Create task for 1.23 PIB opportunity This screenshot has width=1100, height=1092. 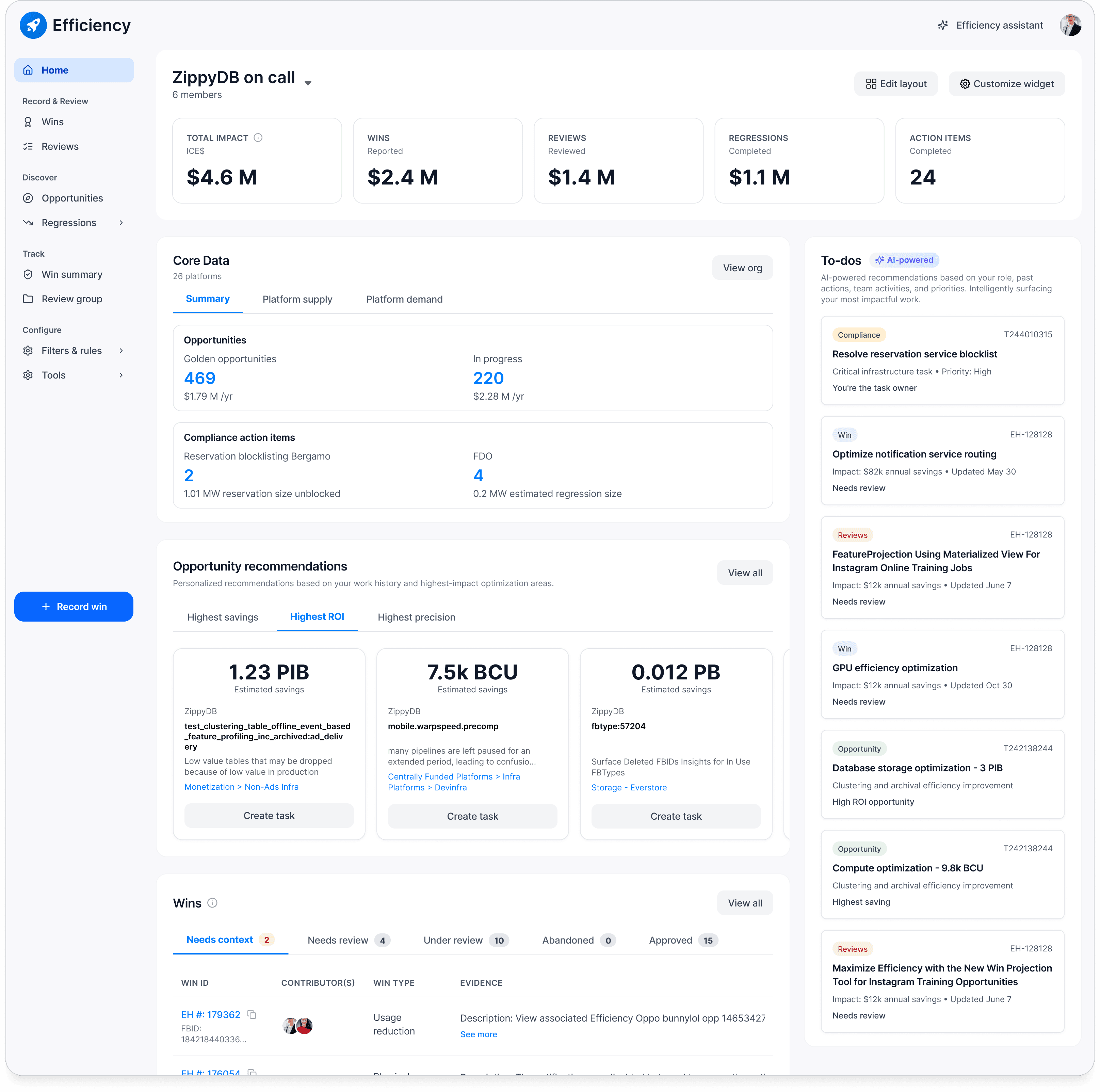(269, 815)
